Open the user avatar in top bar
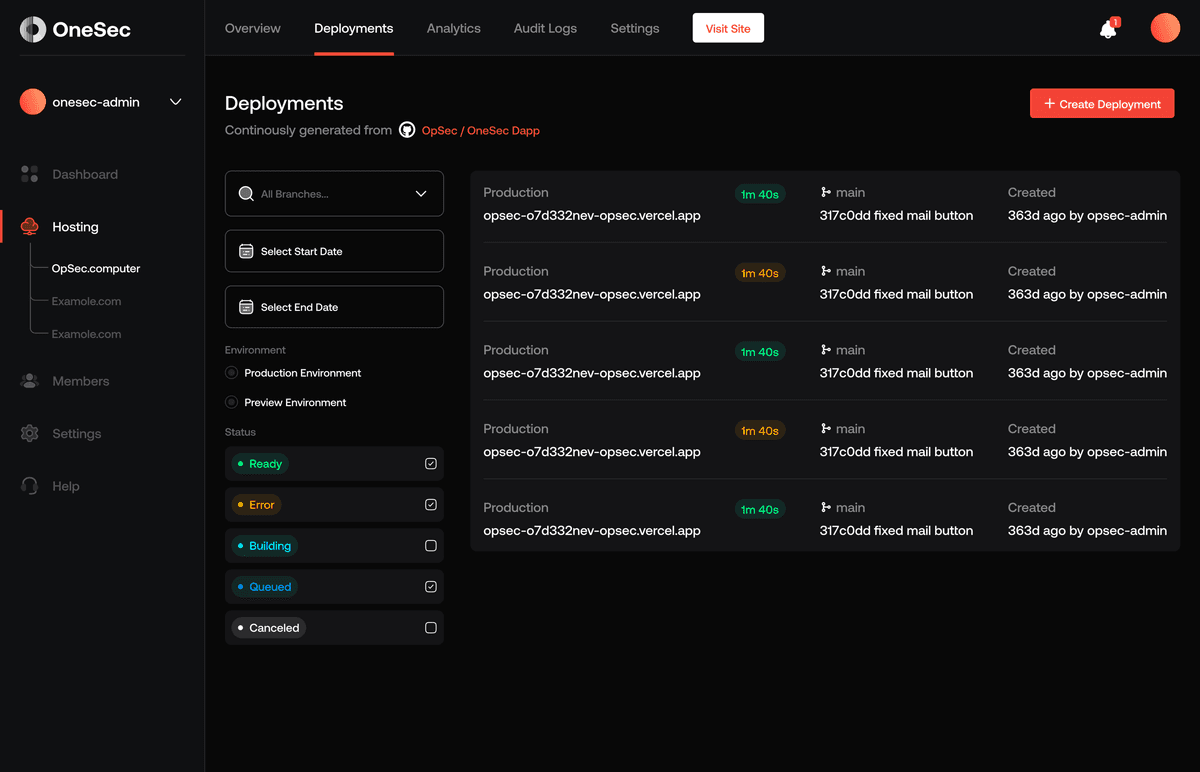Viewport: 1200px width, 772px height. 1165,28
